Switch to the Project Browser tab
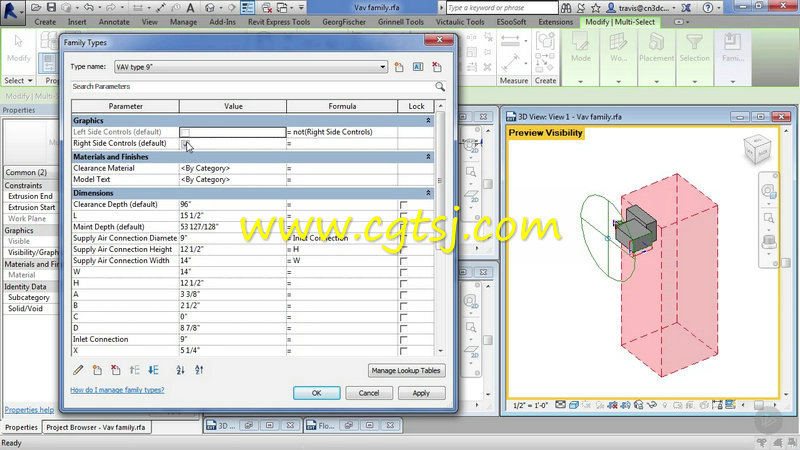Viewport: 800px width, 450px height. [96, 428]
